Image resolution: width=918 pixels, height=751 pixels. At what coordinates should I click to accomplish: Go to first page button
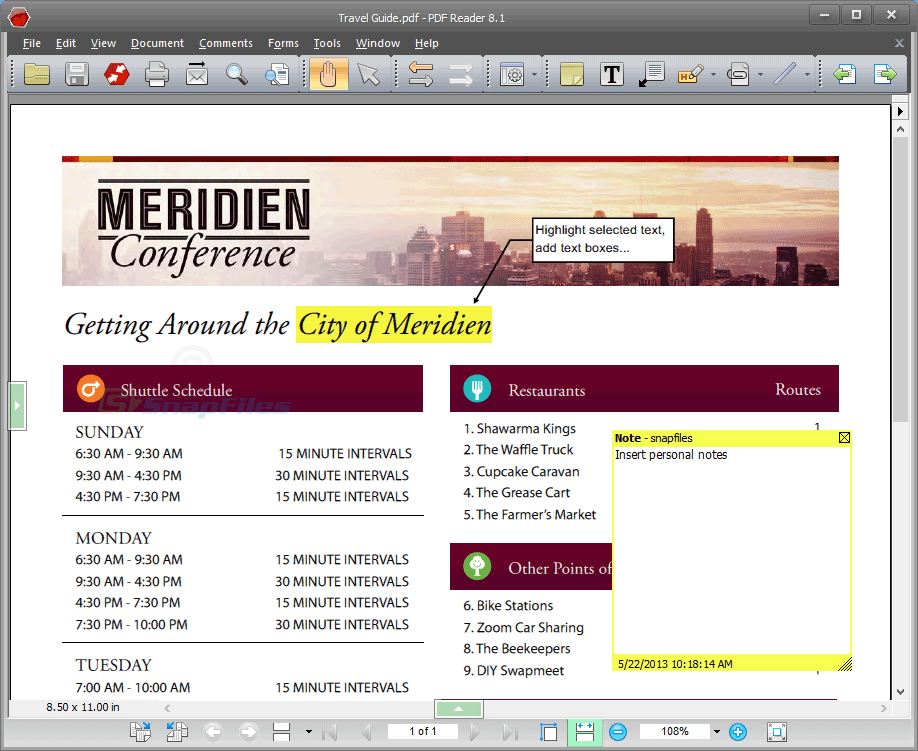pyautogui.click(x=330, y=732)
